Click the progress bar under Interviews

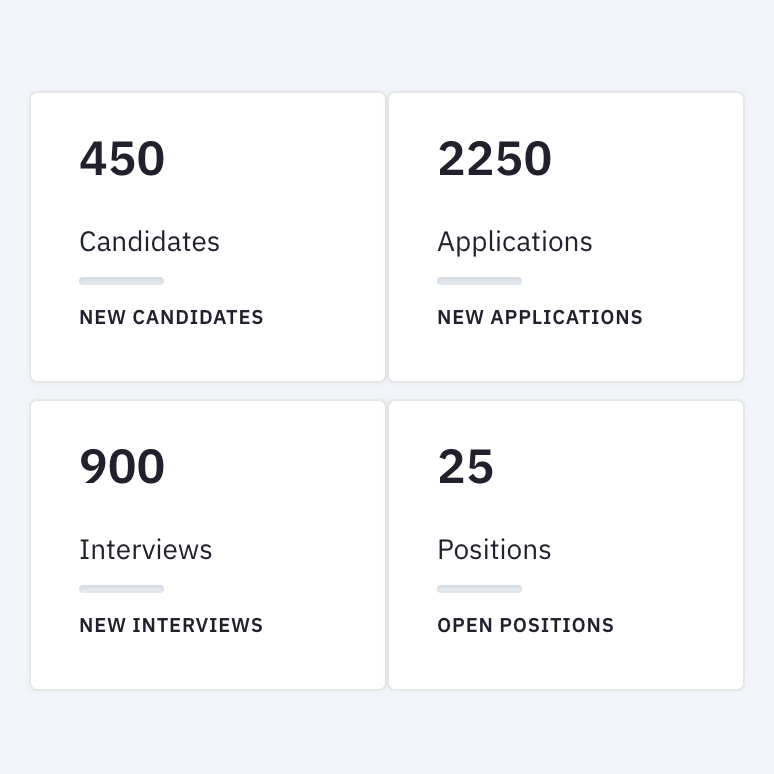point(121,589)
